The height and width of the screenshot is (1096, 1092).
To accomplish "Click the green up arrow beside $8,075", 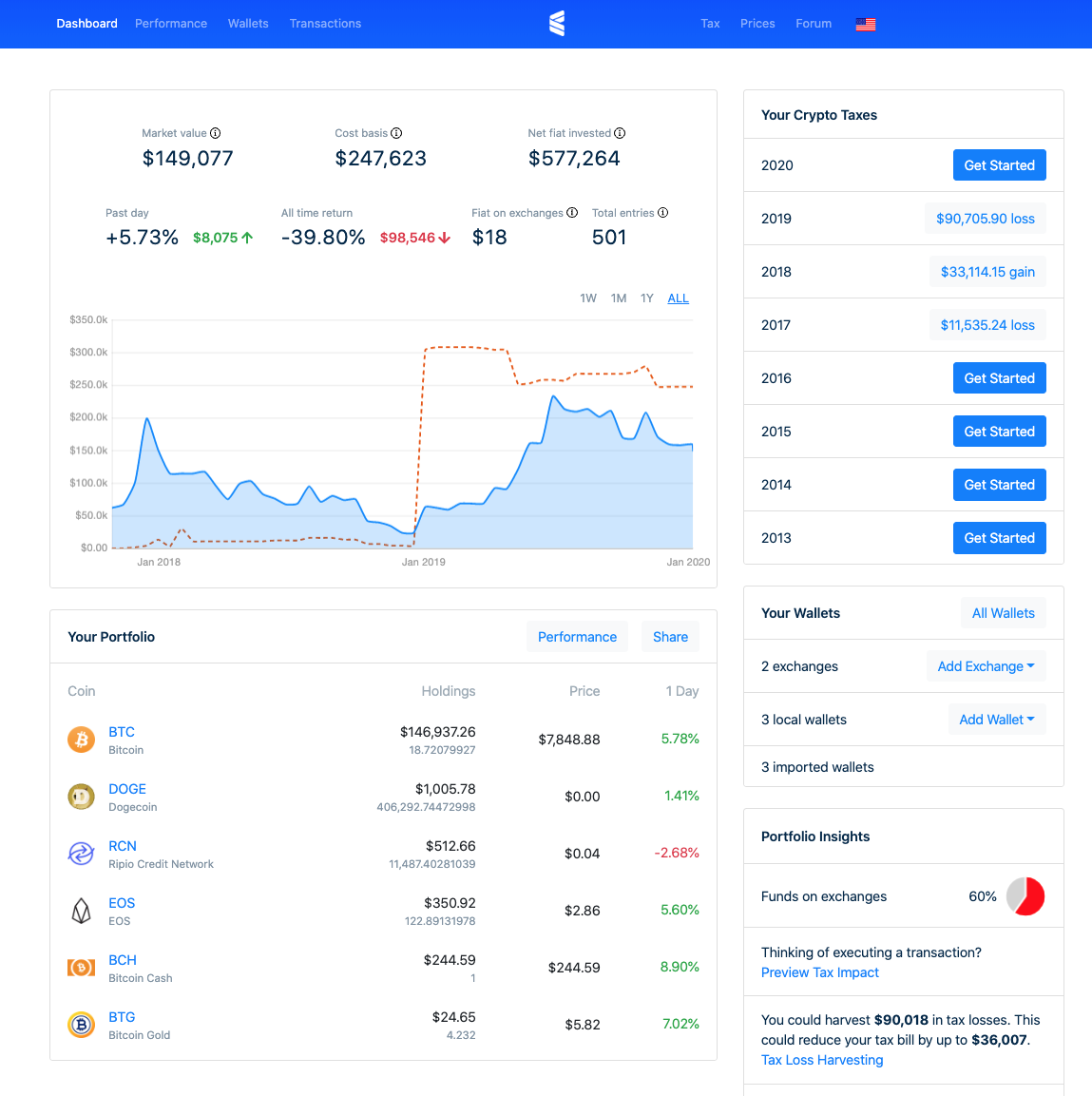I will point(247,238).
